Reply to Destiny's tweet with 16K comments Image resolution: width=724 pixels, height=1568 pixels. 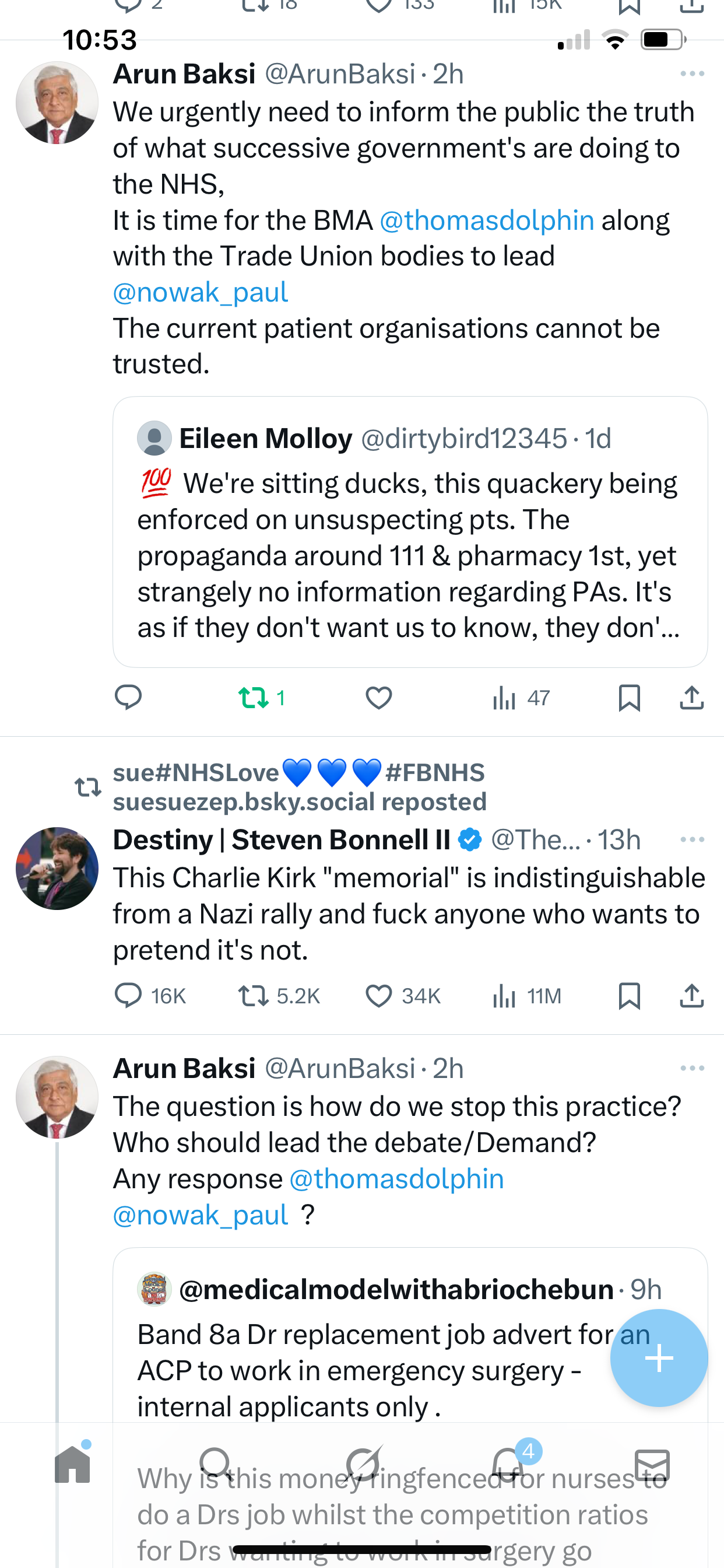coord(128,996)
